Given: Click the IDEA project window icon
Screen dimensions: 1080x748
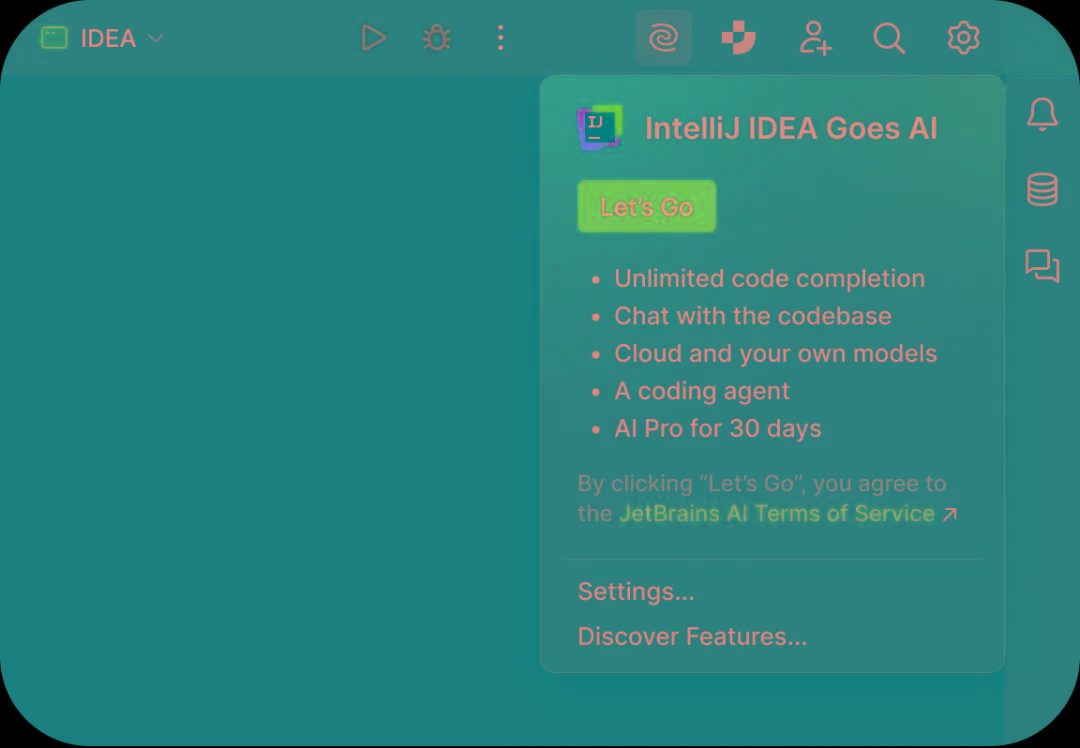Looking at the screenshot, I should pos(54,39).
